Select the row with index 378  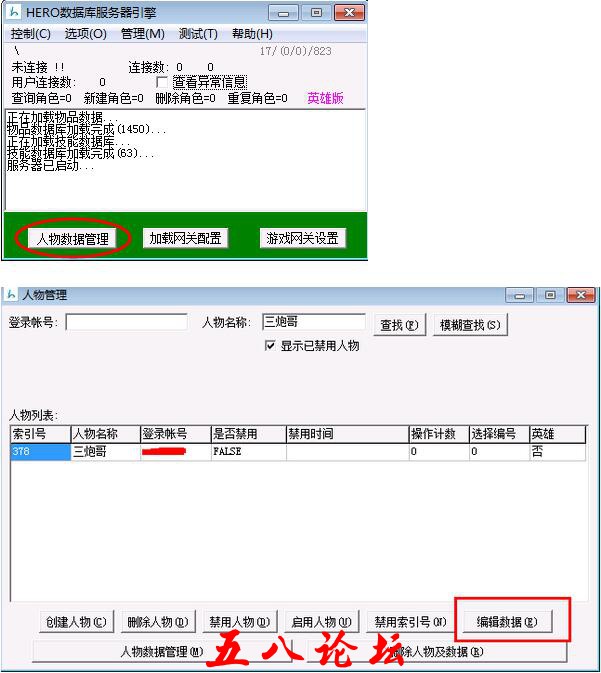(x=40, y=452)
